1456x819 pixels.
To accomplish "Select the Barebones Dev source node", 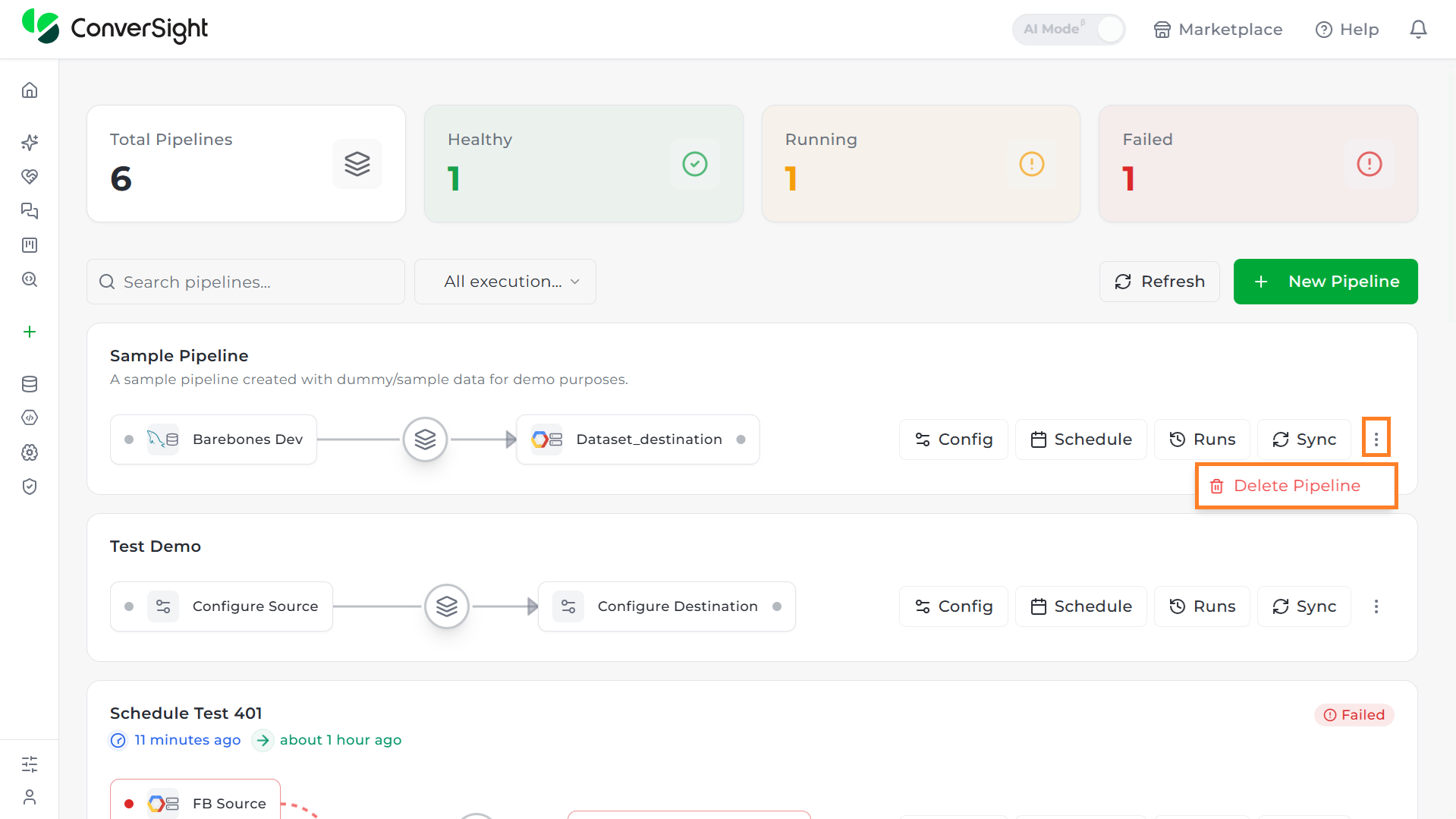I will point(213,439).
